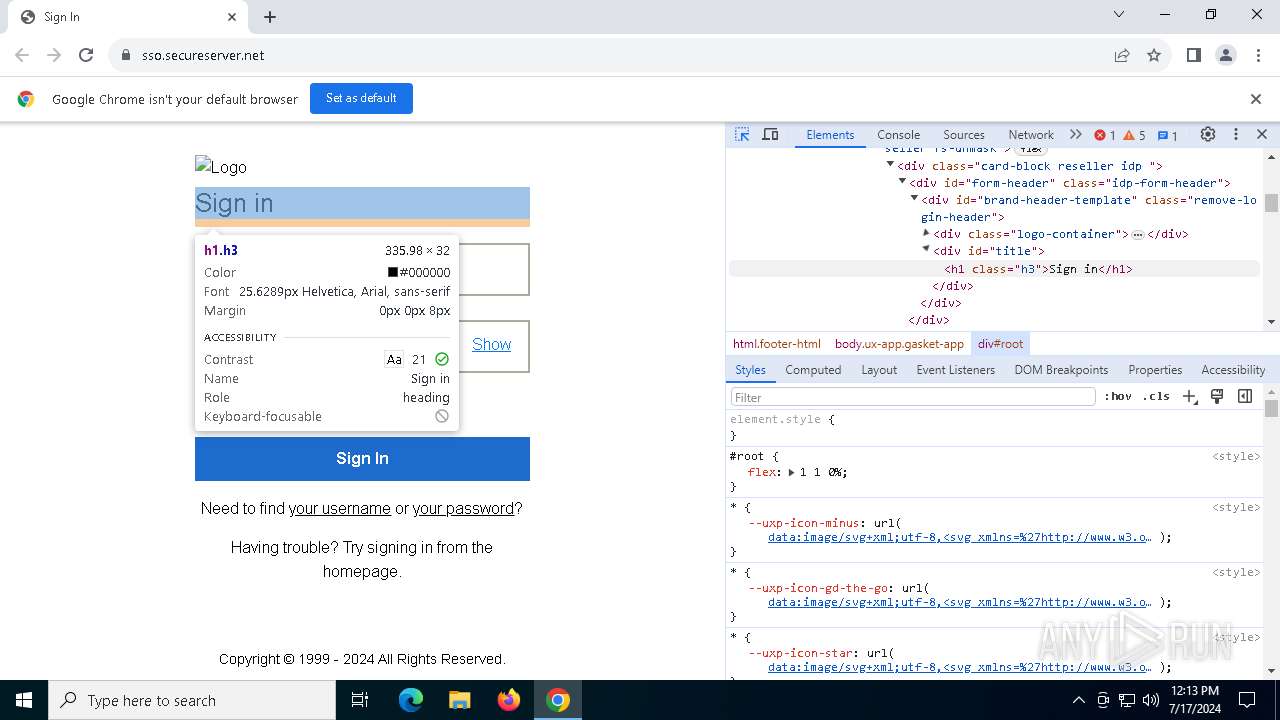Image resolution: width=1280 pixels, height=720 pixels.
Task: Collapse the div id title node
Action: click(x=926, y=250)
